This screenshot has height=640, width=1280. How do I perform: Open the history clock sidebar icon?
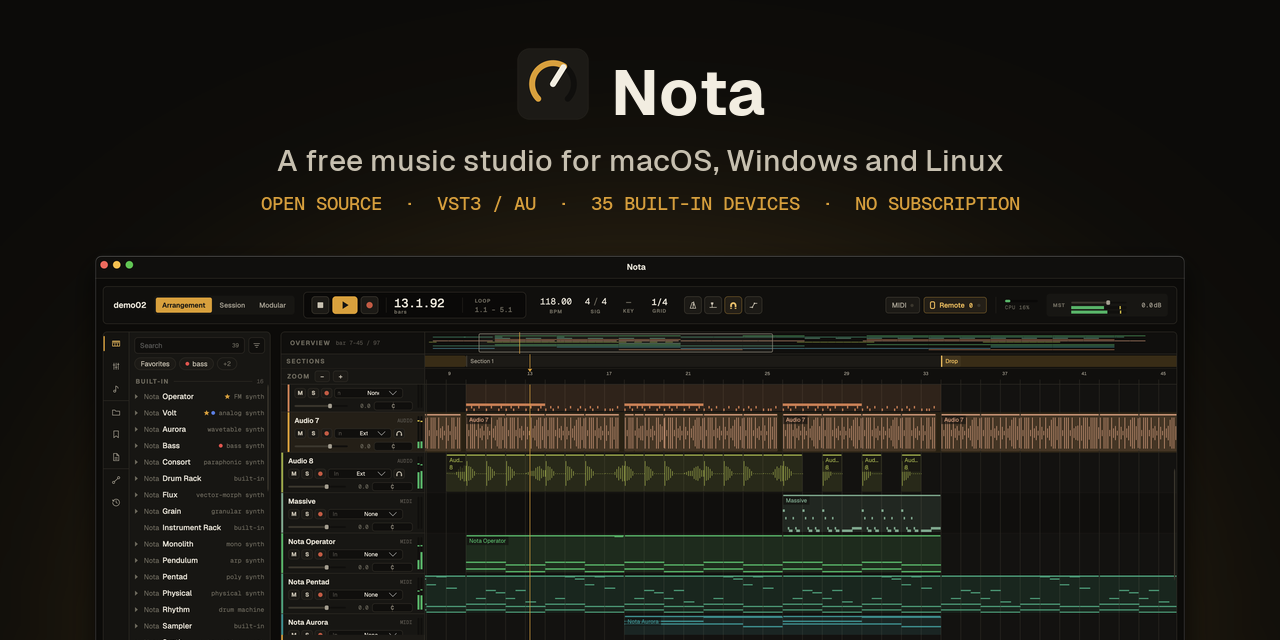click(x=116, y=502)
